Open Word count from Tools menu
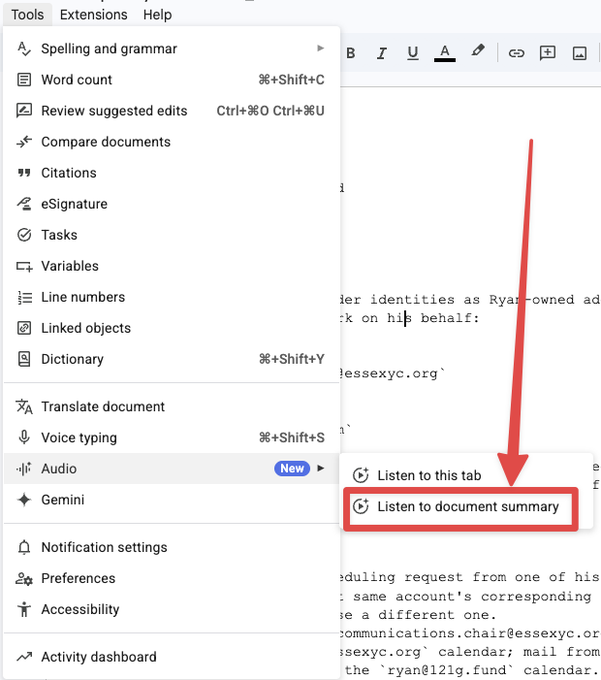 point(77,80)
